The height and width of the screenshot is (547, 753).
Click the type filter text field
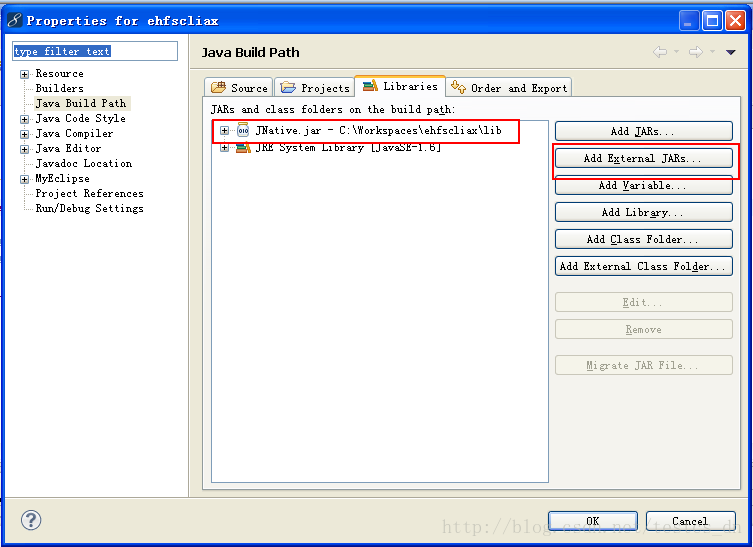click(x=95, y=51)
